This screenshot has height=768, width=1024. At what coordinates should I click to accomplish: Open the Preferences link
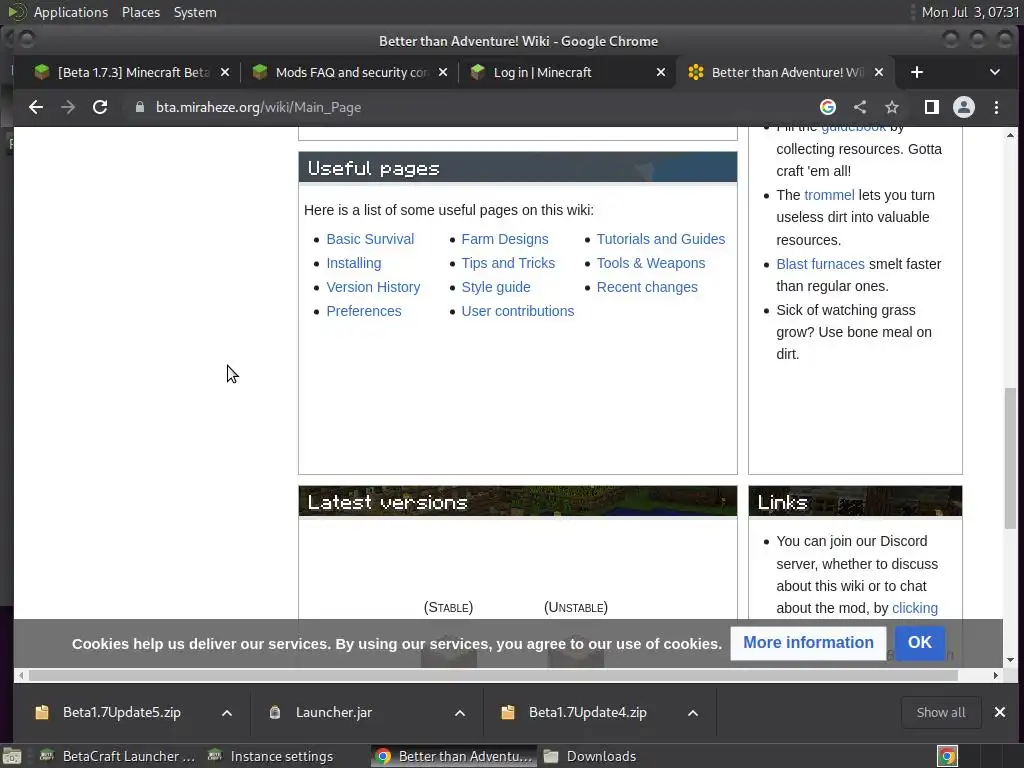[x=364, y=312]
